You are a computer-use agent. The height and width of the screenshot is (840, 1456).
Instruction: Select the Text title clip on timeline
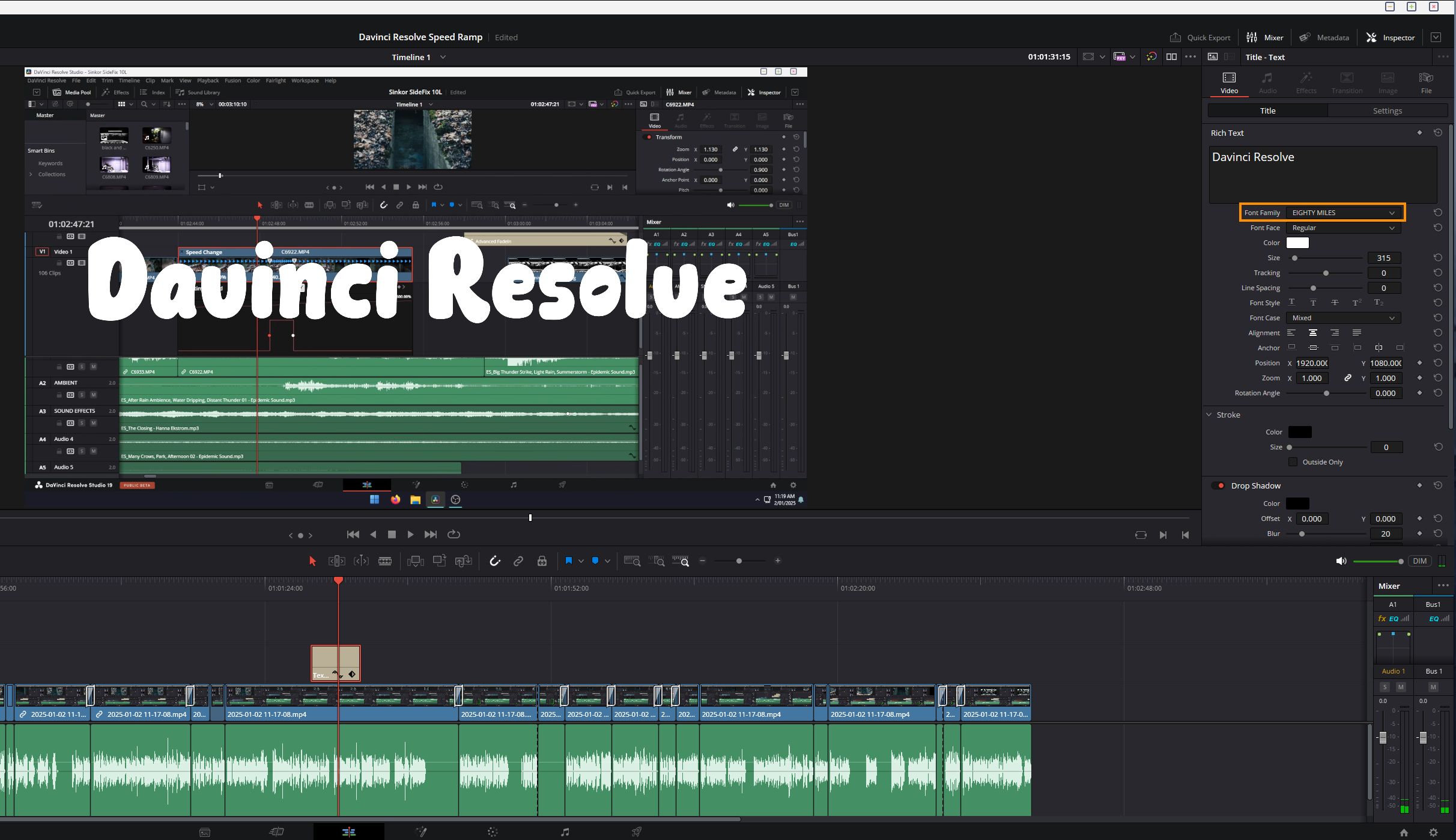pos(335,663)
